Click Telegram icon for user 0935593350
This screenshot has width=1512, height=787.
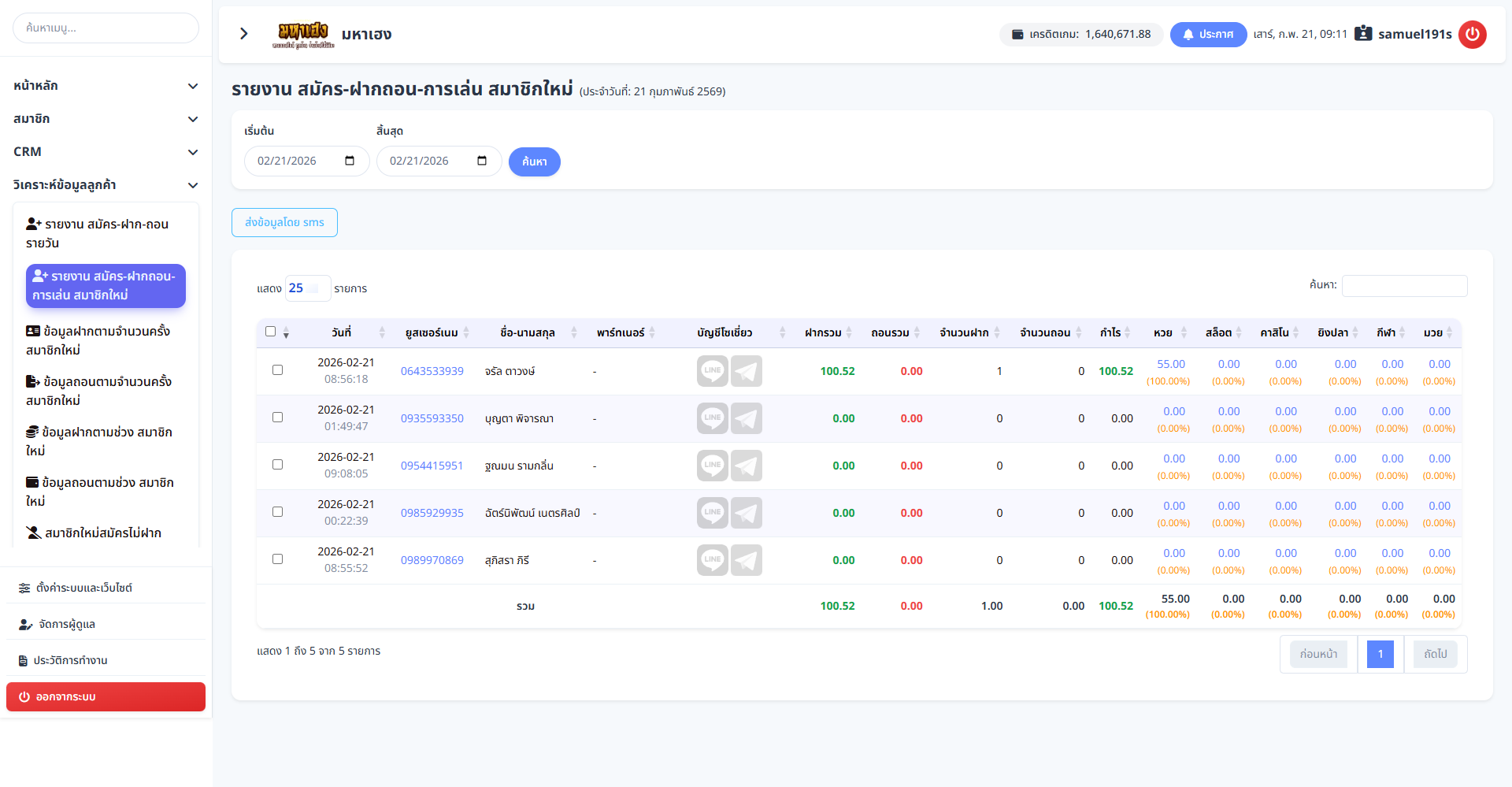click(x=746, y=418)
